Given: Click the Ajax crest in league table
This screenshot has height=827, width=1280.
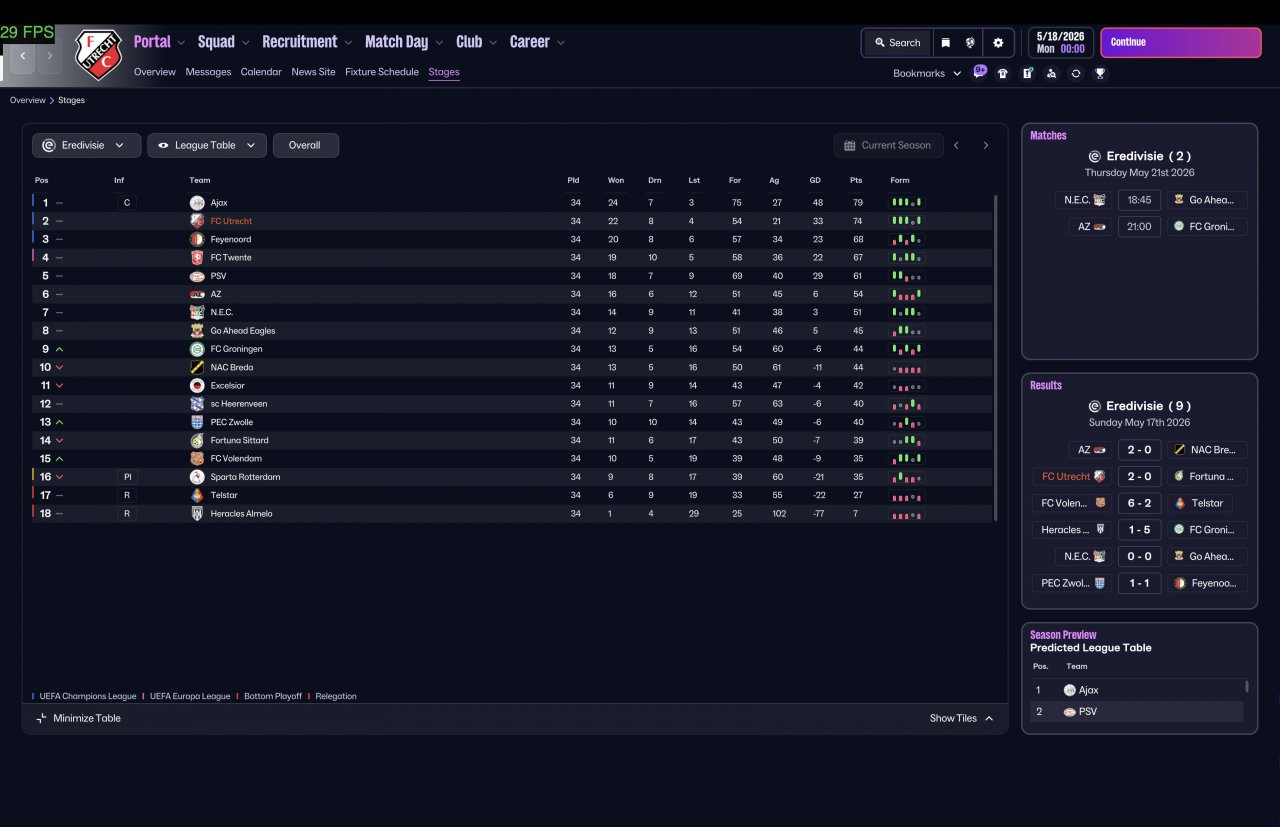Looking at the screenshot, I should (x=197, y=203).
